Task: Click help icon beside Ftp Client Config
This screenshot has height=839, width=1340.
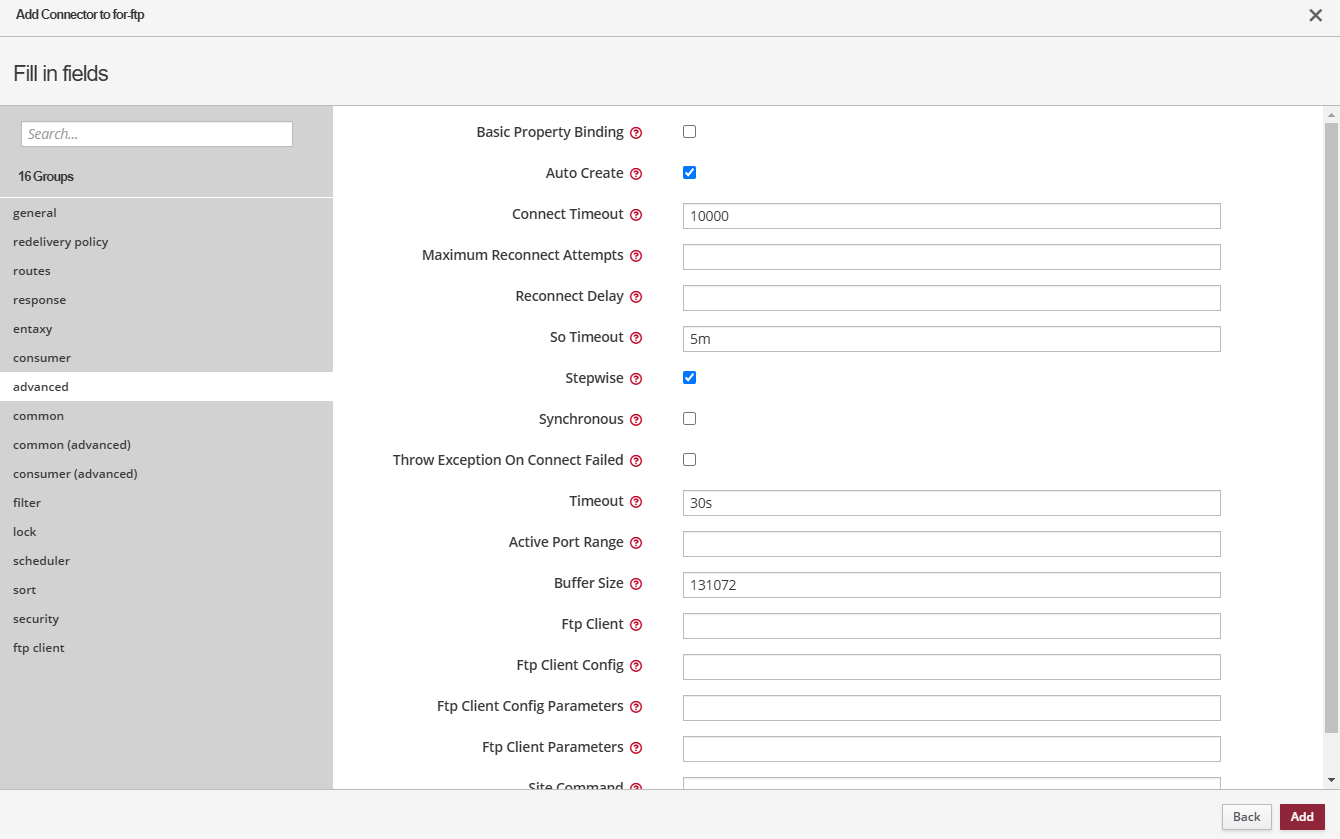Action: pos(636,666)
